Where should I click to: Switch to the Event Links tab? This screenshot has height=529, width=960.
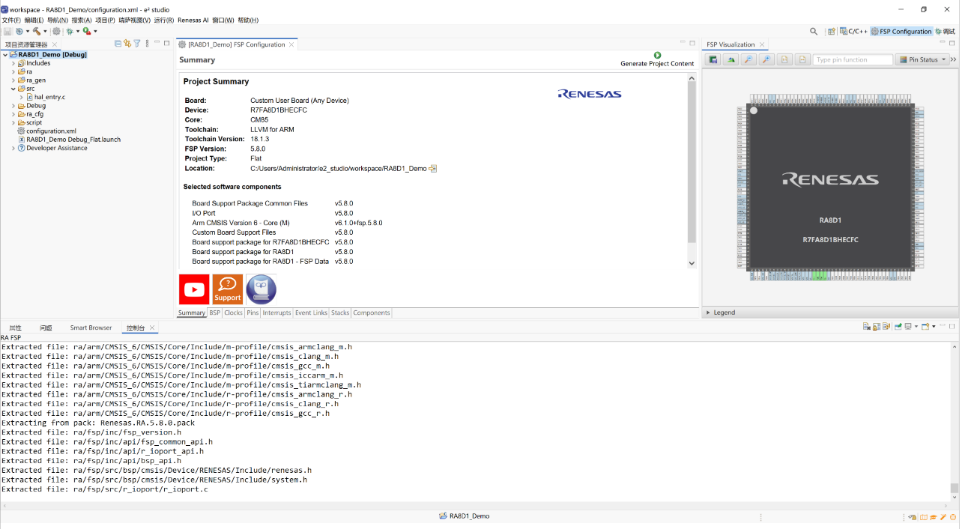click(x=311, y=313)
